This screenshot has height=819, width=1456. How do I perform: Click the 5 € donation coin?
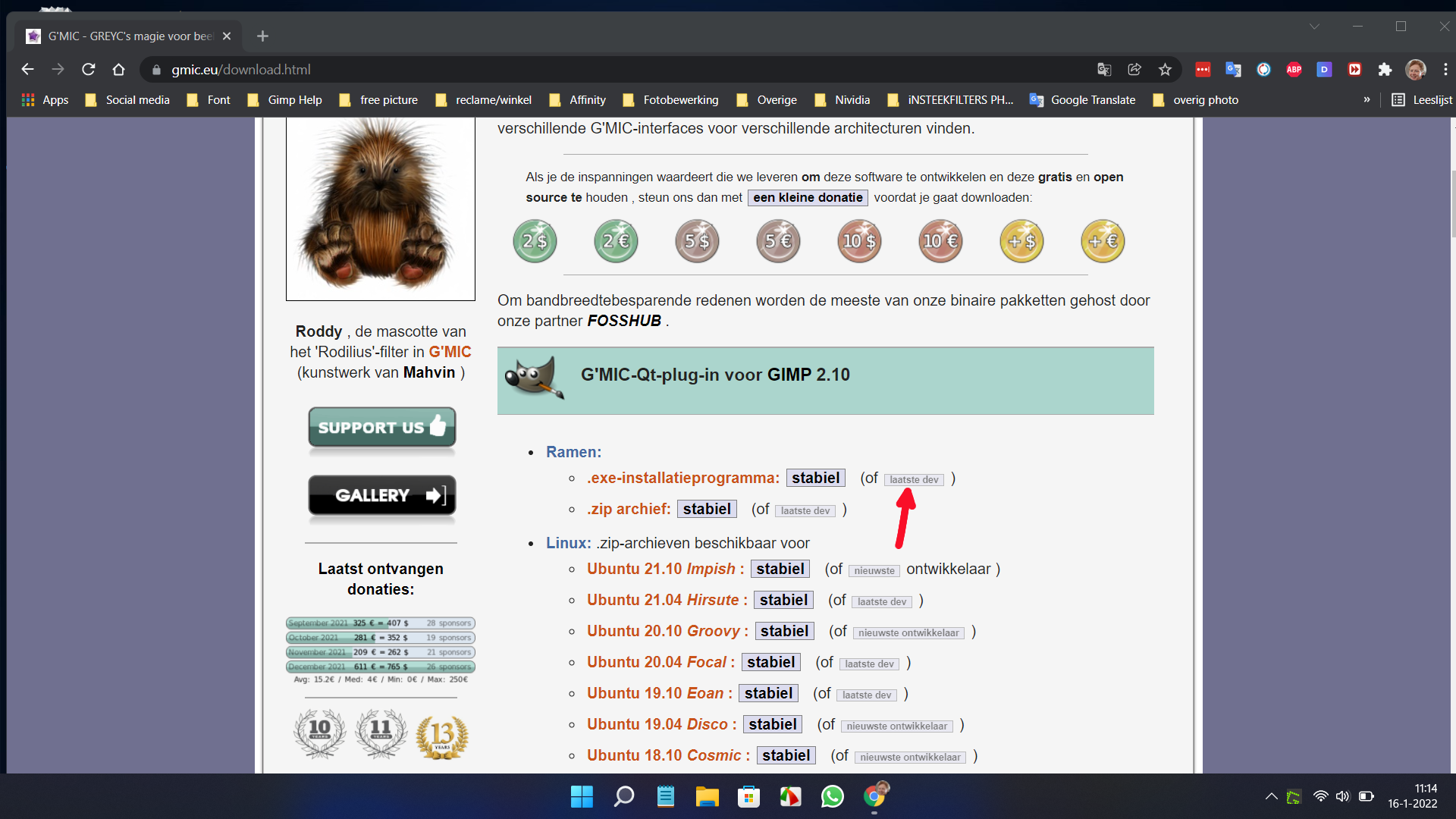[x=778, y=241]
